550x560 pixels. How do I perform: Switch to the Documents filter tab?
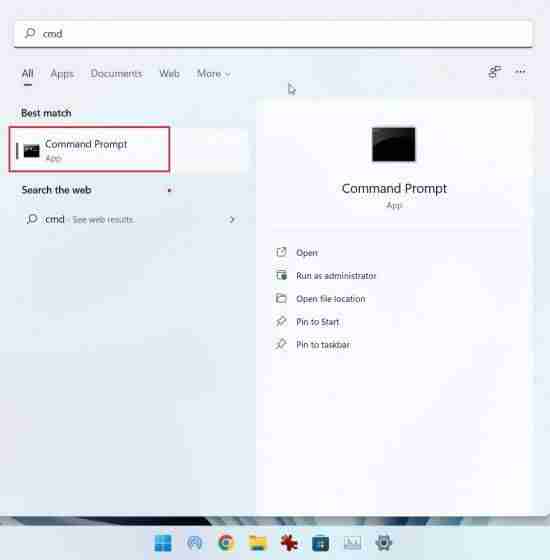(x=116, y=74)
